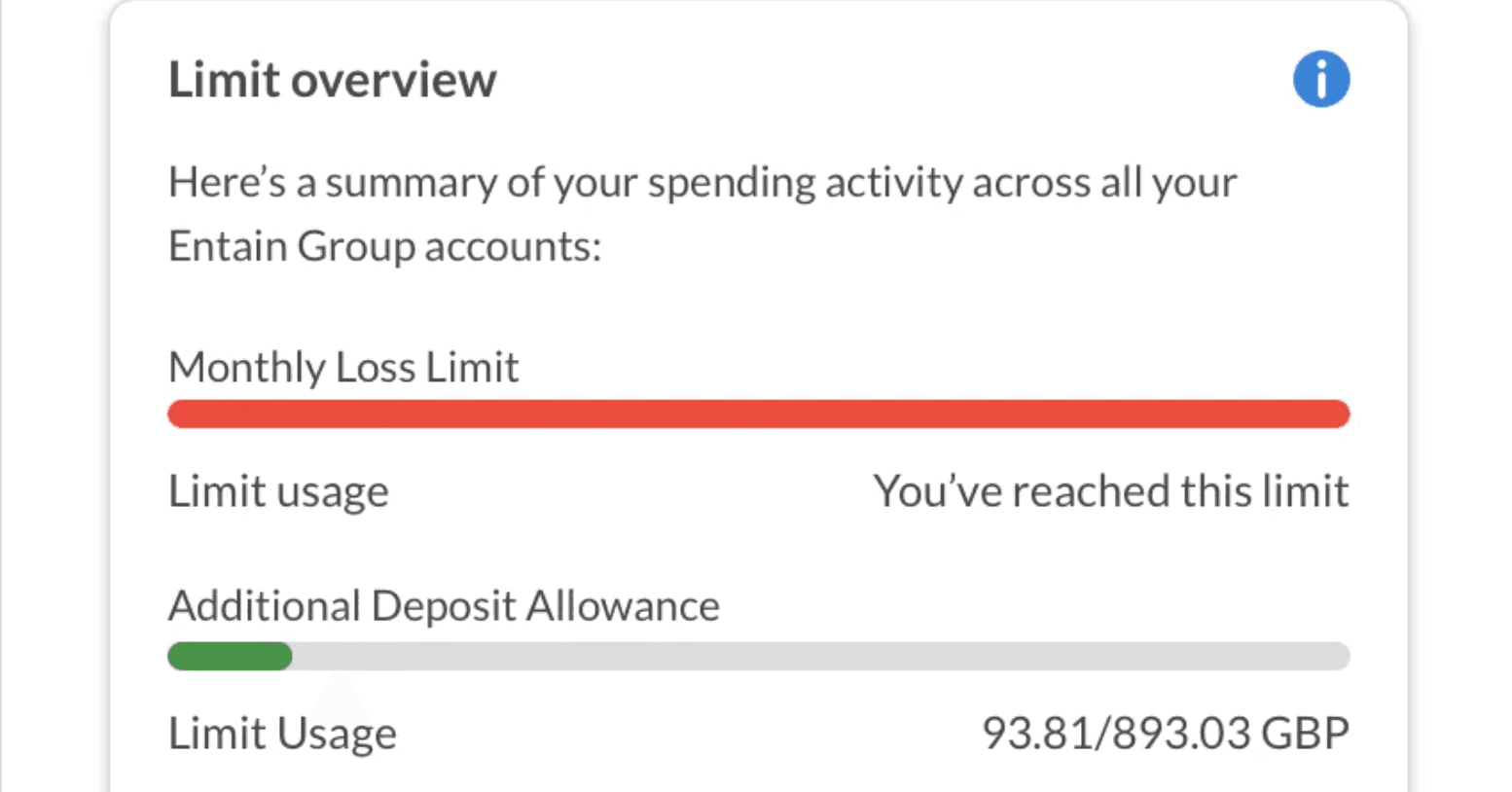Select the Limit overview heading
1512x792 pixels.
(332, 79)
